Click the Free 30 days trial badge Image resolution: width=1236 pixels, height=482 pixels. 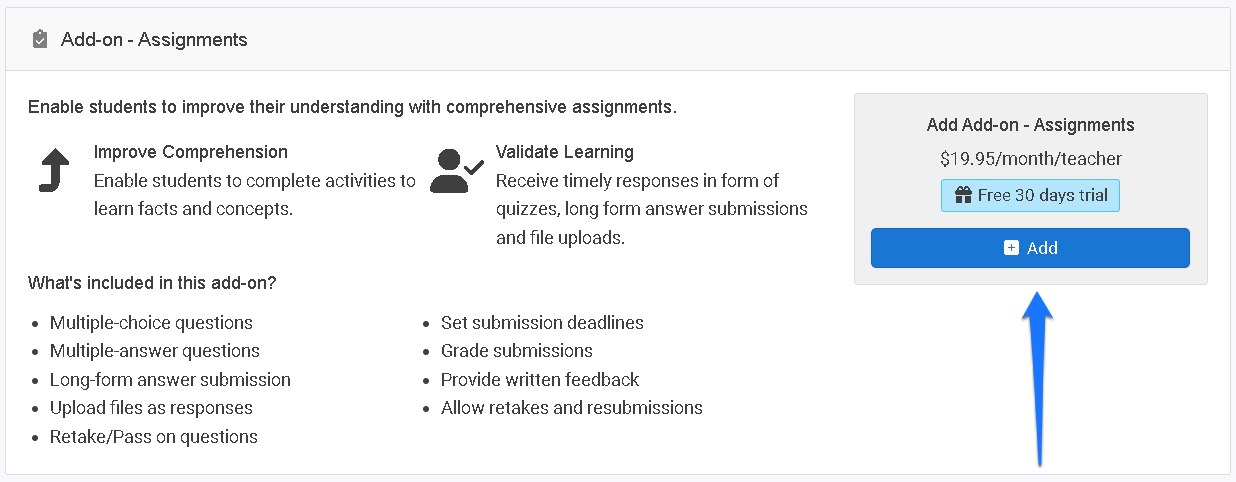pyautogui.click(x=1030, y=195)
